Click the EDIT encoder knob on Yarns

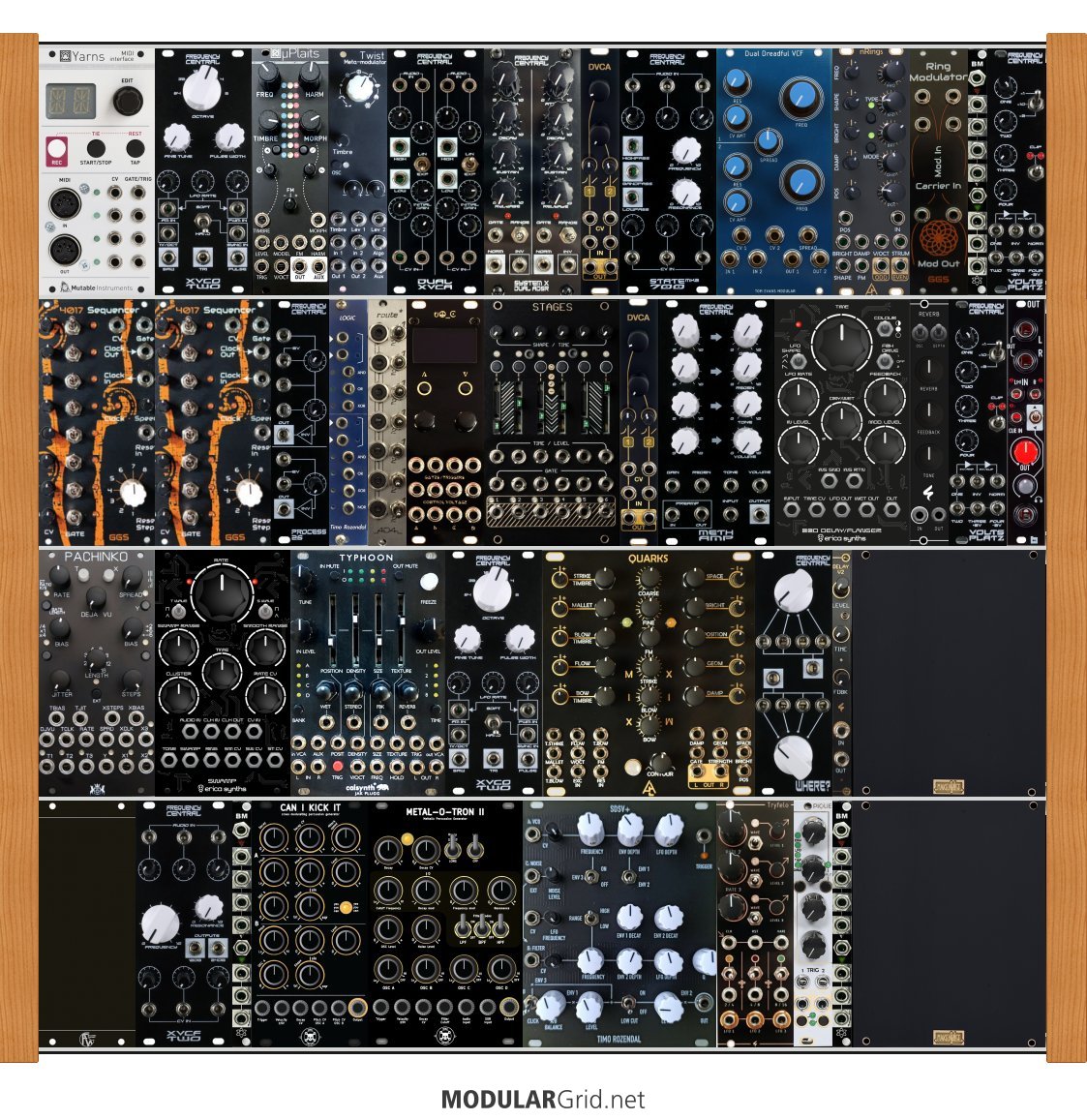pyautogui.click(x=127, y=101)
